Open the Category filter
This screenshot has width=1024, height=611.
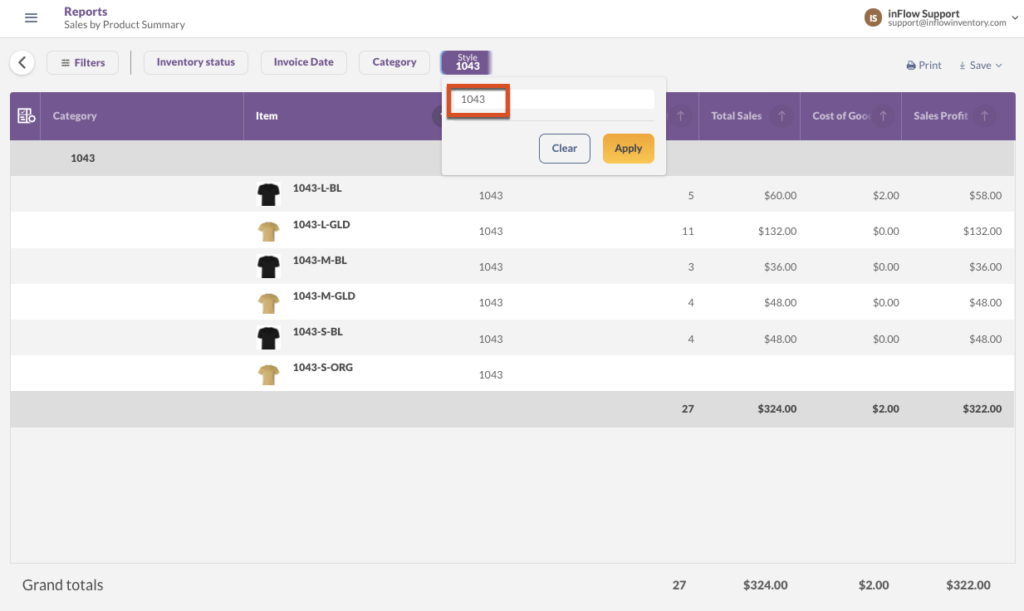(x=394, y=62)
